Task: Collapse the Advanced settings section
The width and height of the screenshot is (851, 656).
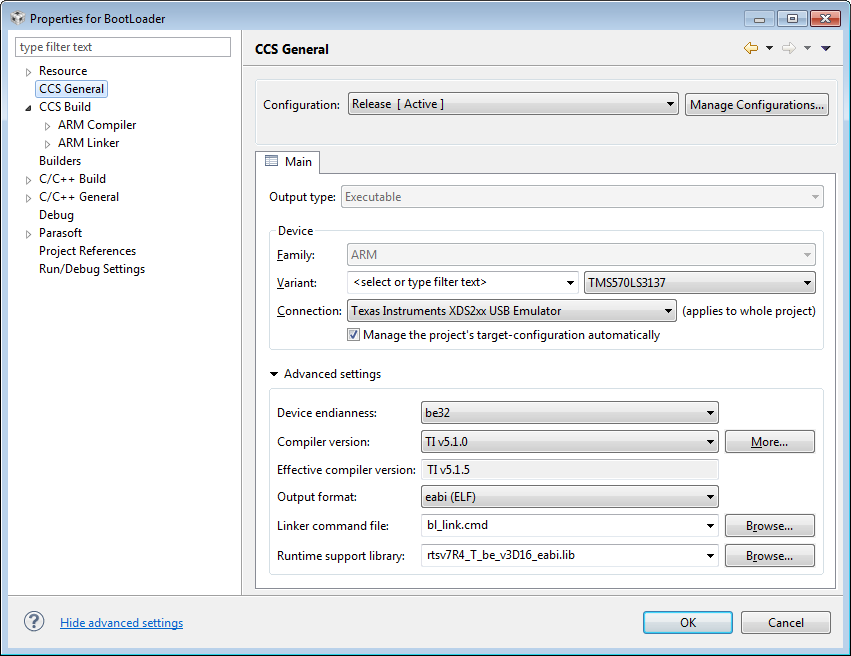Action: pyautogui.click(x=274, y=374)
